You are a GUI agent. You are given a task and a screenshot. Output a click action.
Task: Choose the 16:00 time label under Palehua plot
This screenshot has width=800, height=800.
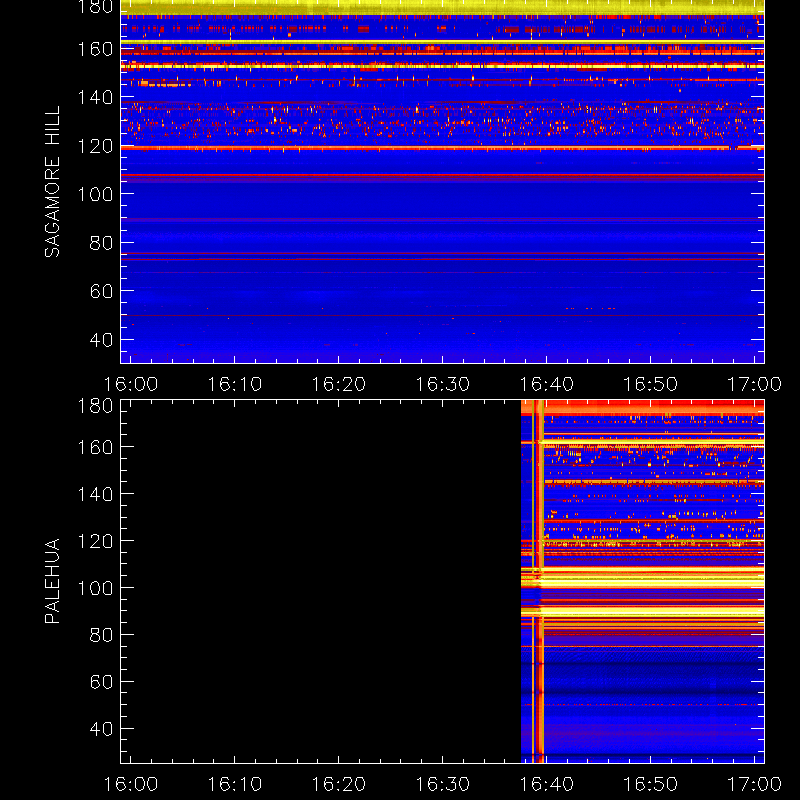click(131, 784)
